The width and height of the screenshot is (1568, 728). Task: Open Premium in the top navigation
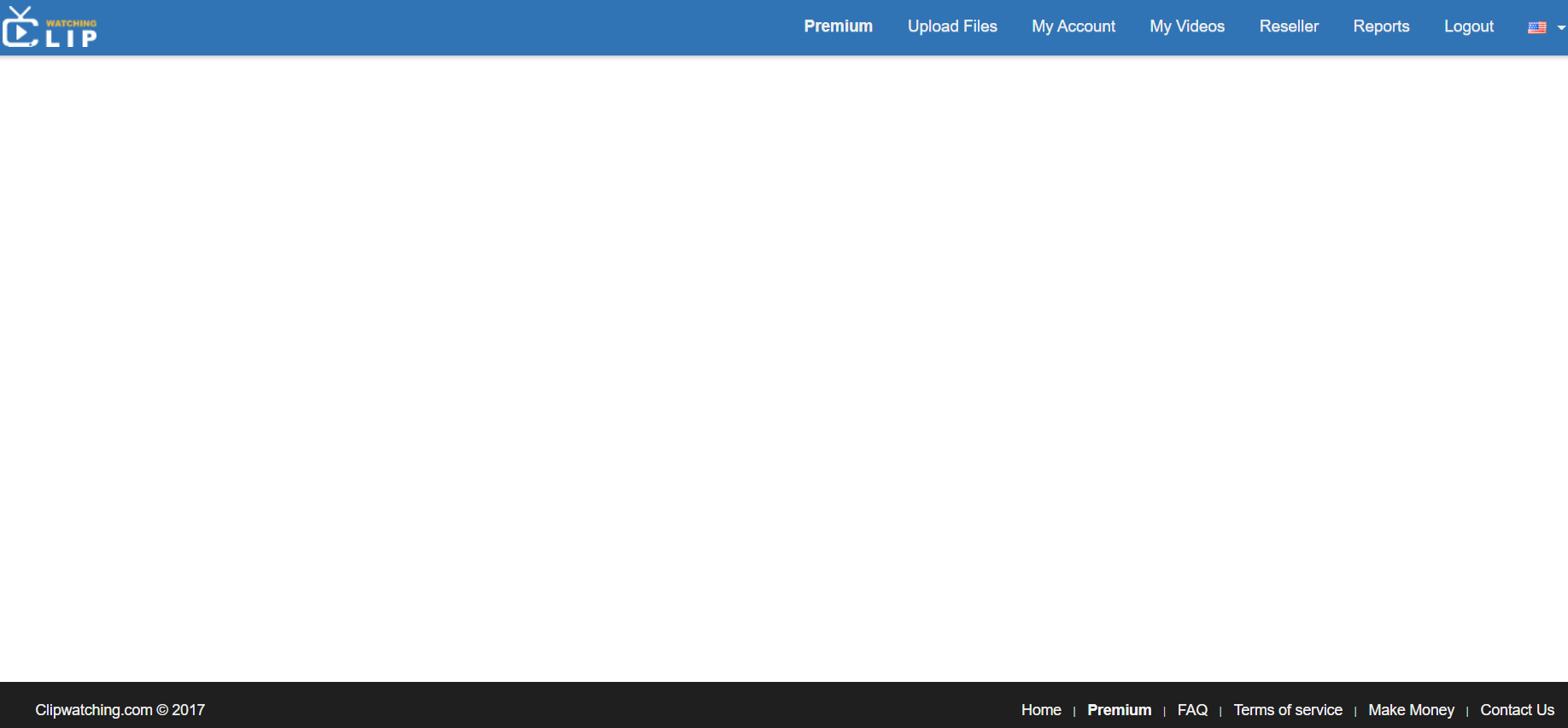(838, 26)
